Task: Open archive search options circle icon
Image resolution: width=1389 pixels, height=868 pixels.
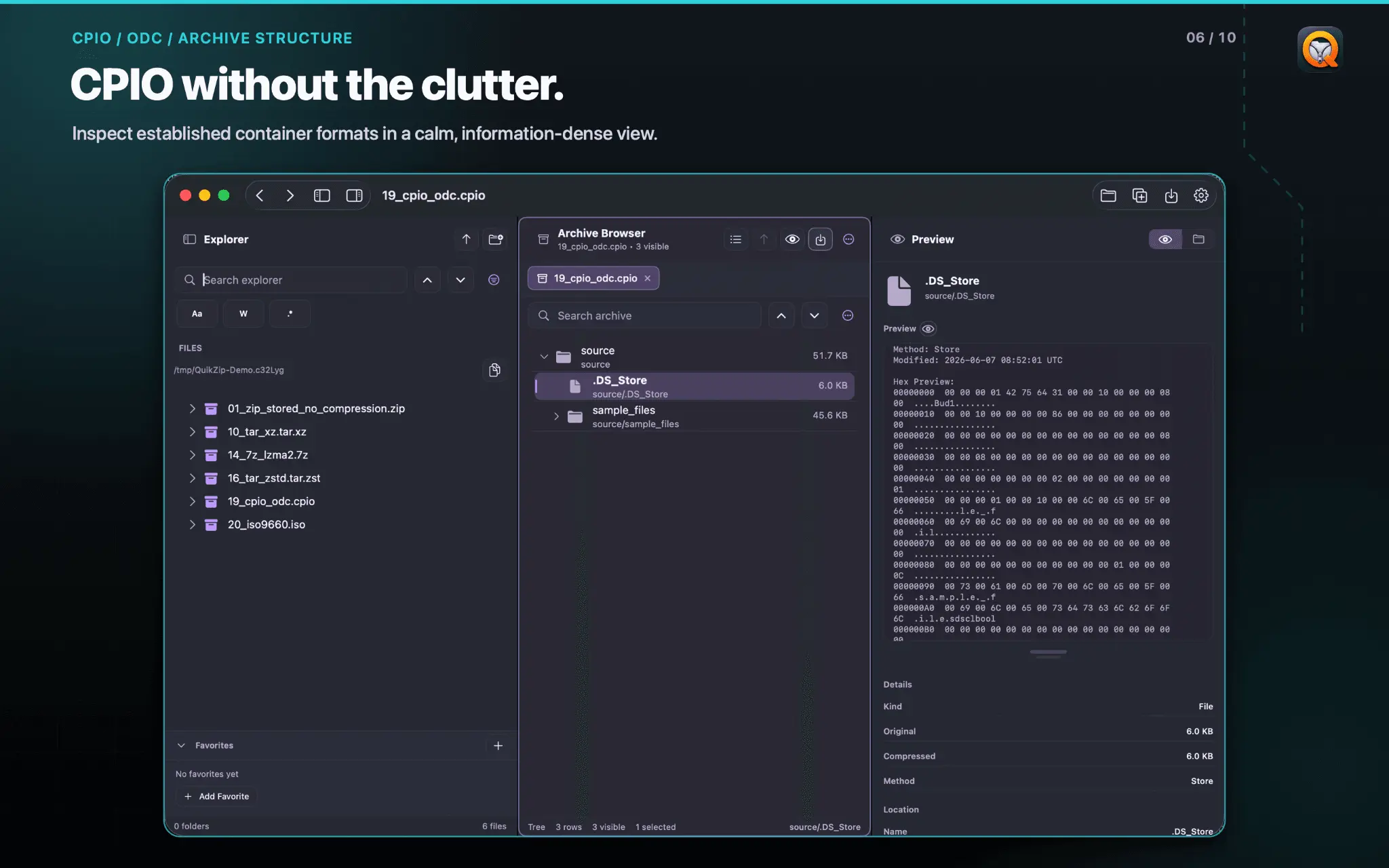Action: (x=848, y=315)
